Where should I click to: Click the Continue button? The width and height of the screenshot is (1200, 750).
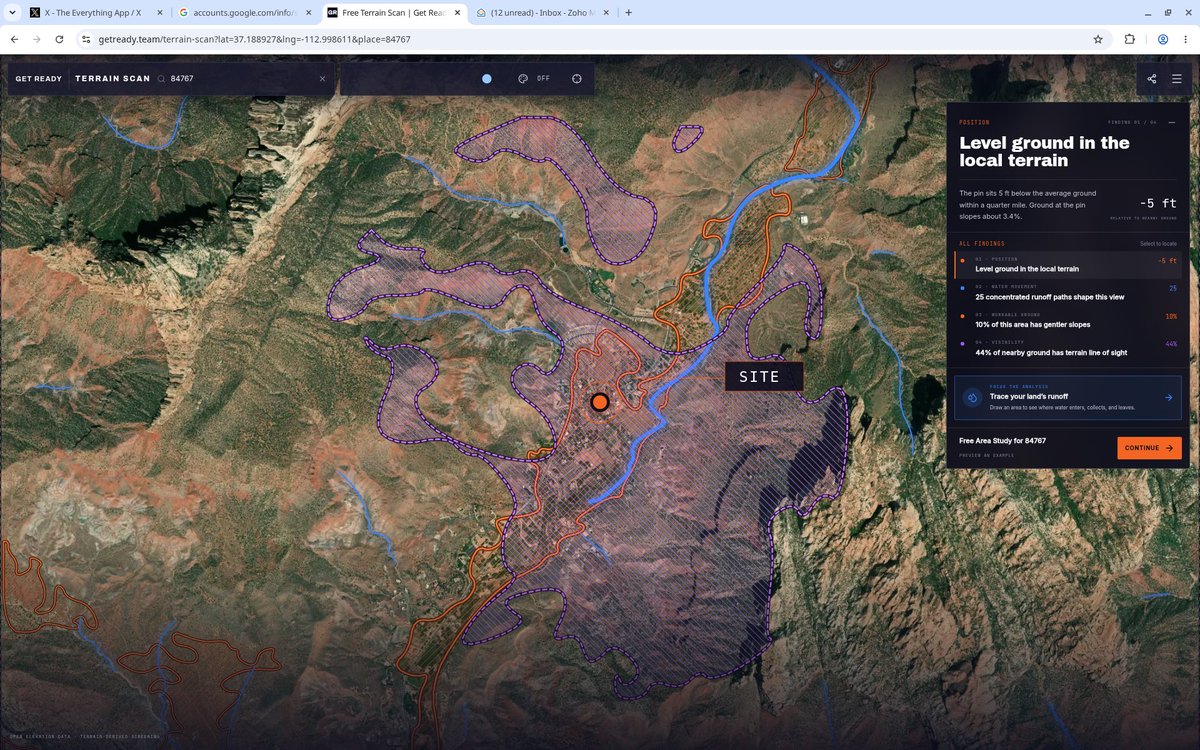click(1149, 448)
